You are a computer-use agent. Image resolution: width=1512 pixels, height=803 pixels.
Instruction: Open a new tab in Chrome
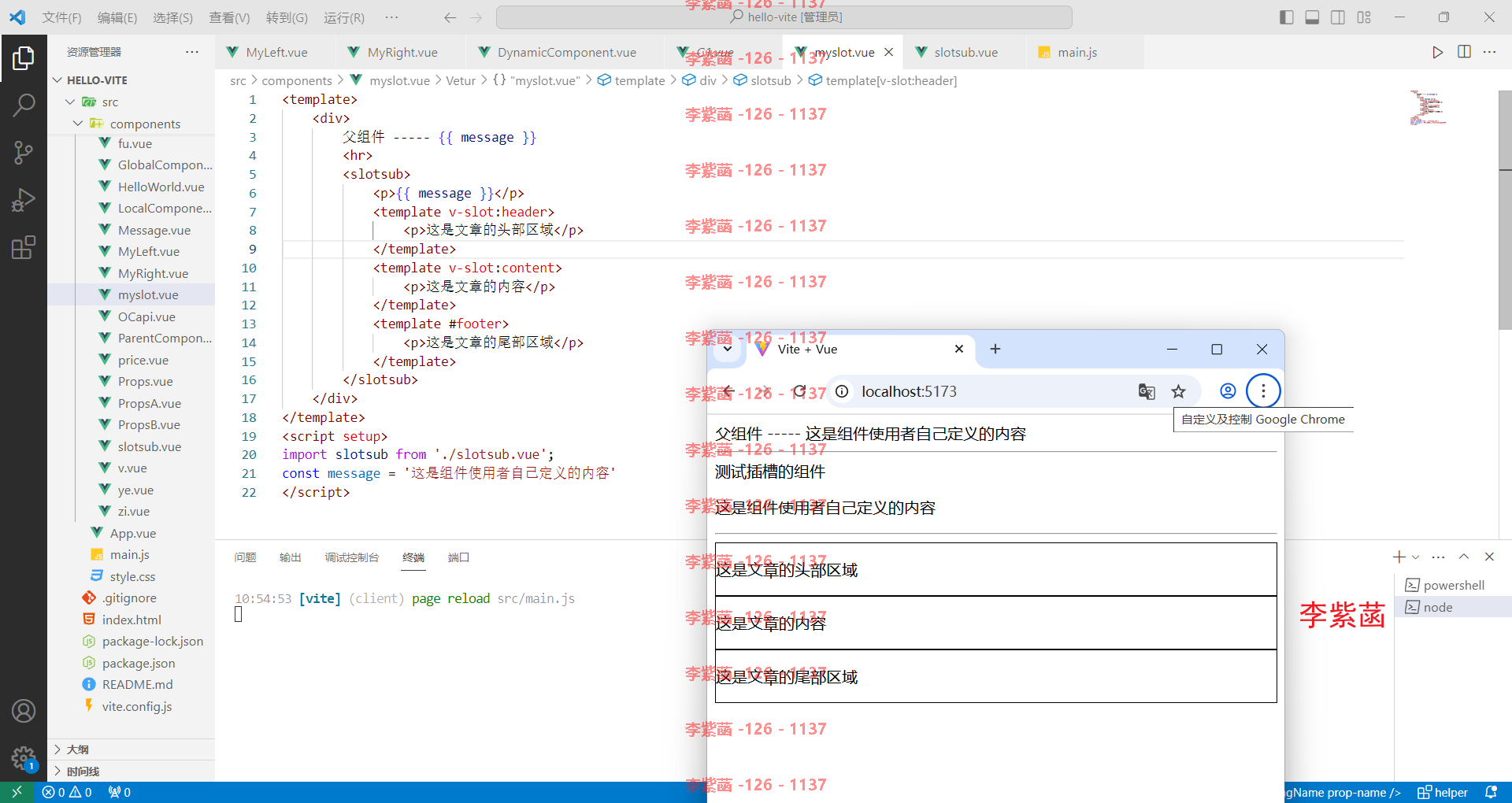995,349
